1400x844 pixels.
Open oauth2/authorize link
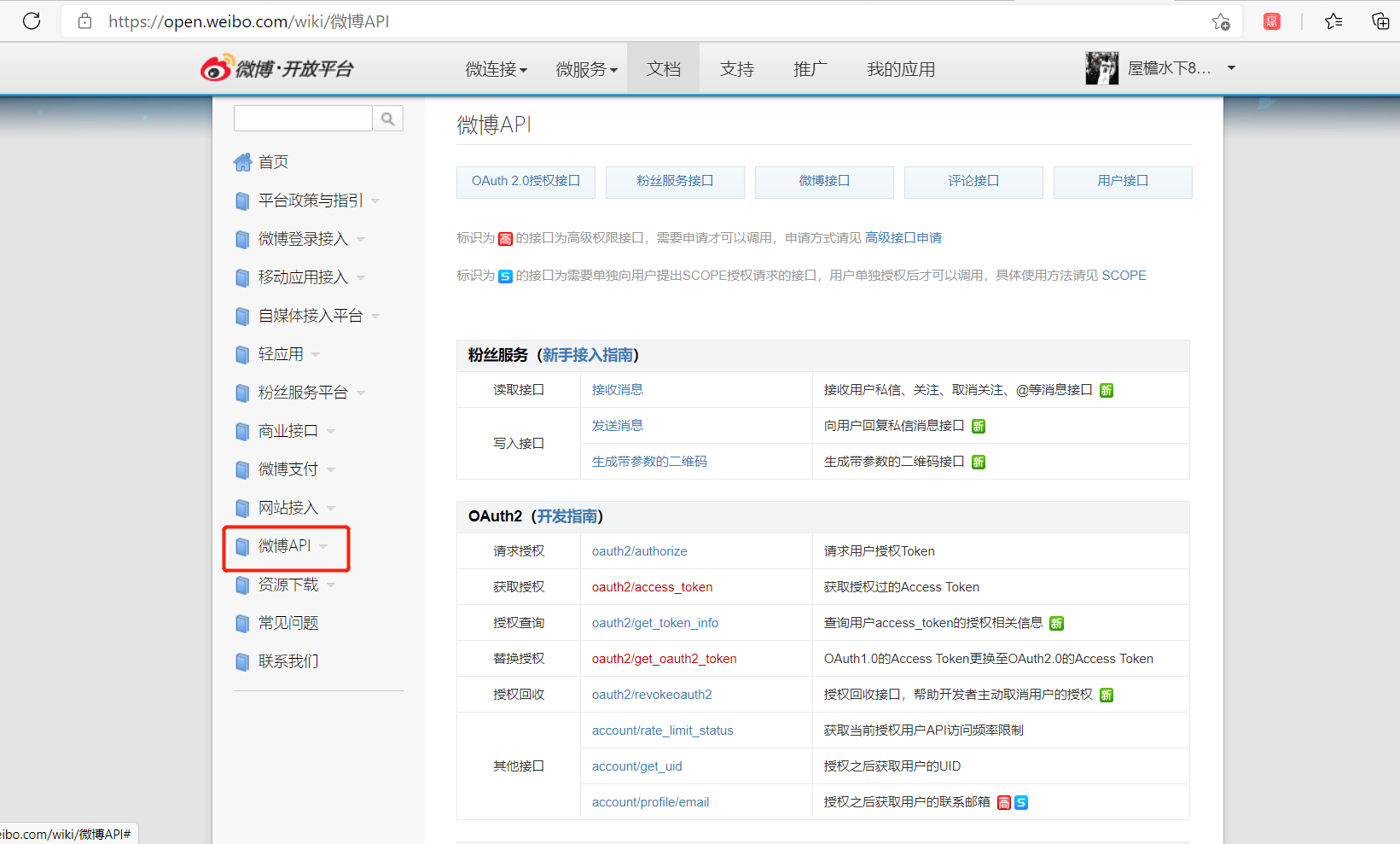click(x=640, y=551)
